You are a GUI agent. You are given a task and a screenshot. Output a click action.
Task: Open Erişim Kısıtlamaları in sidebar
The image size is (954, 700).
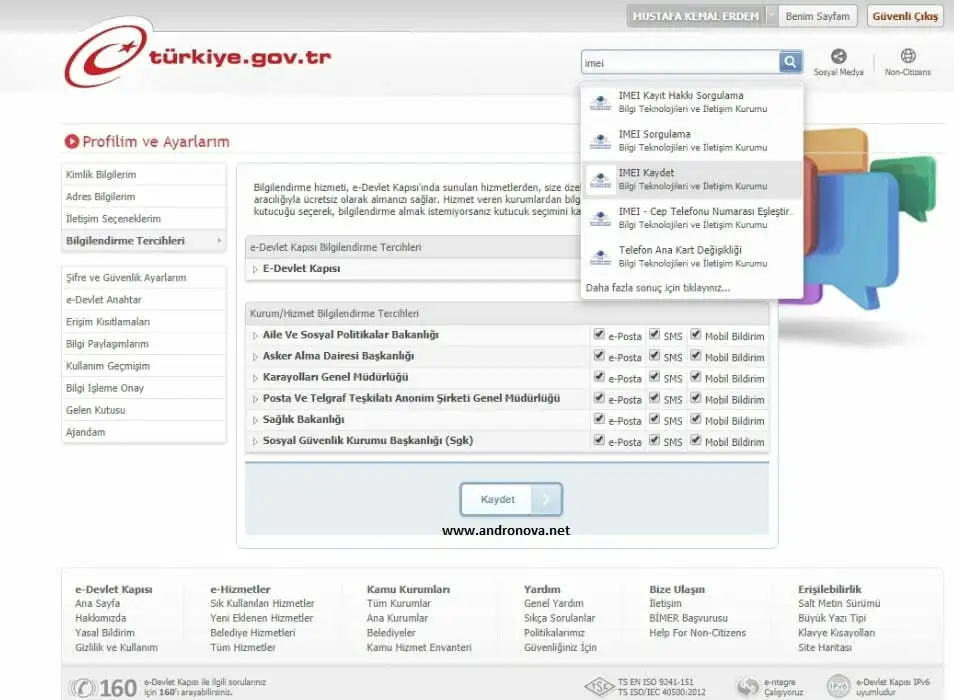[144, 322]
